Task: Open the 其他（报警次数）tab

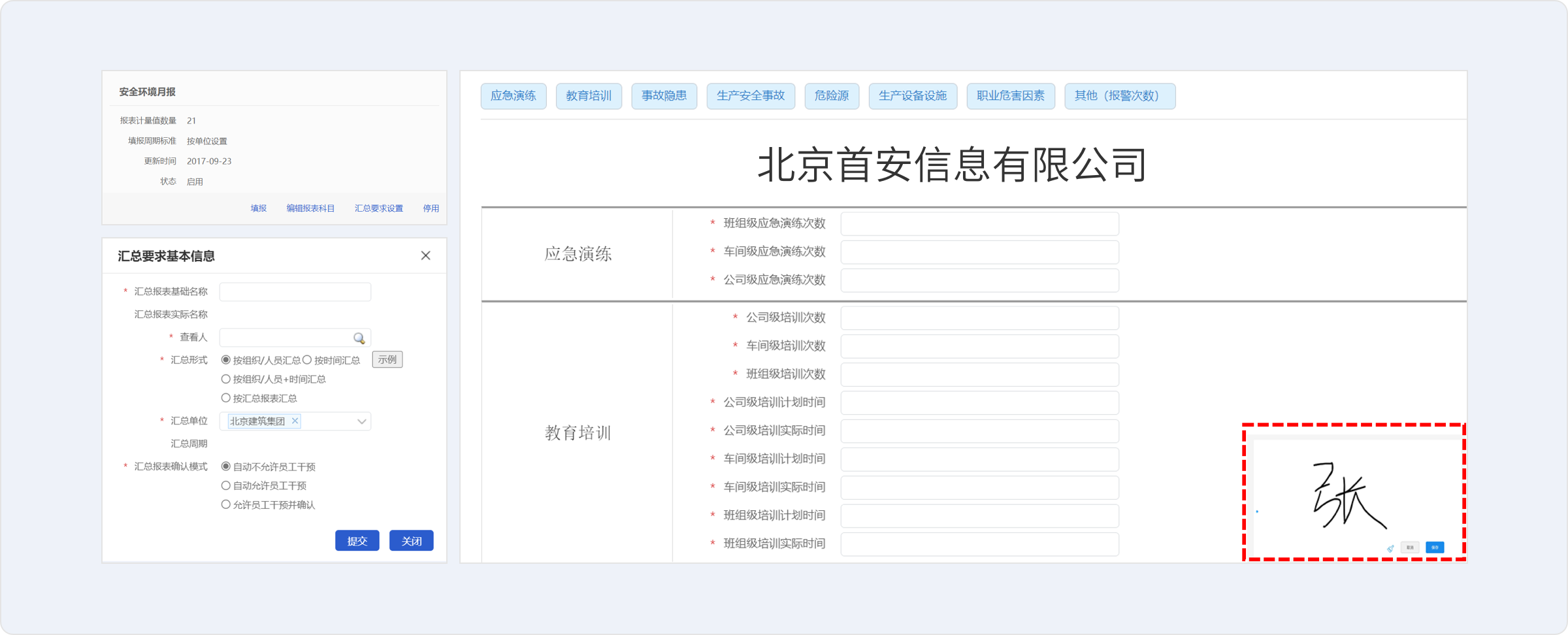Action: point(1120,96)
